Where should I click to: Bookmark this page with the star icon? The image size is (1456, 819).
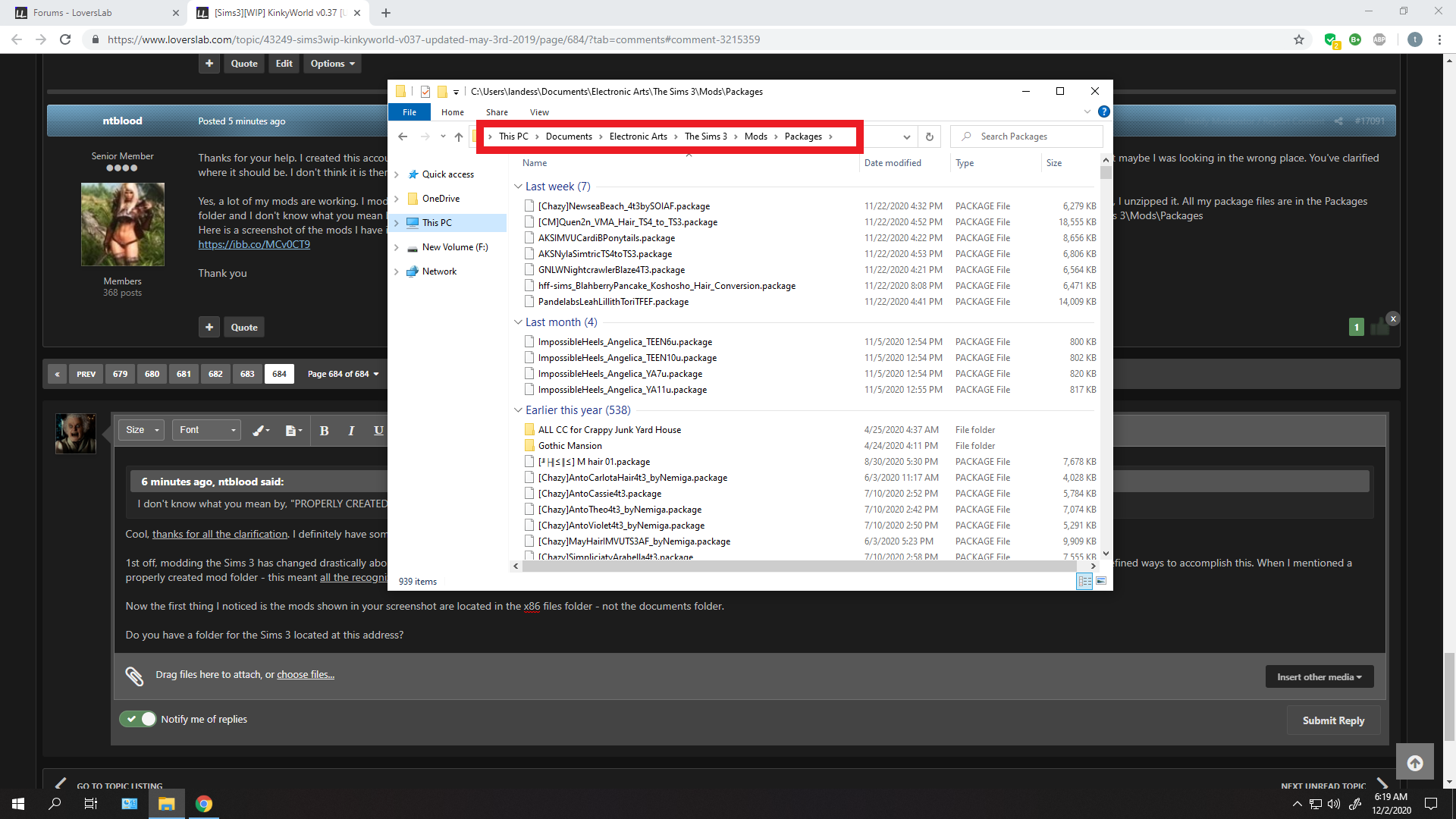(1299, 39)
